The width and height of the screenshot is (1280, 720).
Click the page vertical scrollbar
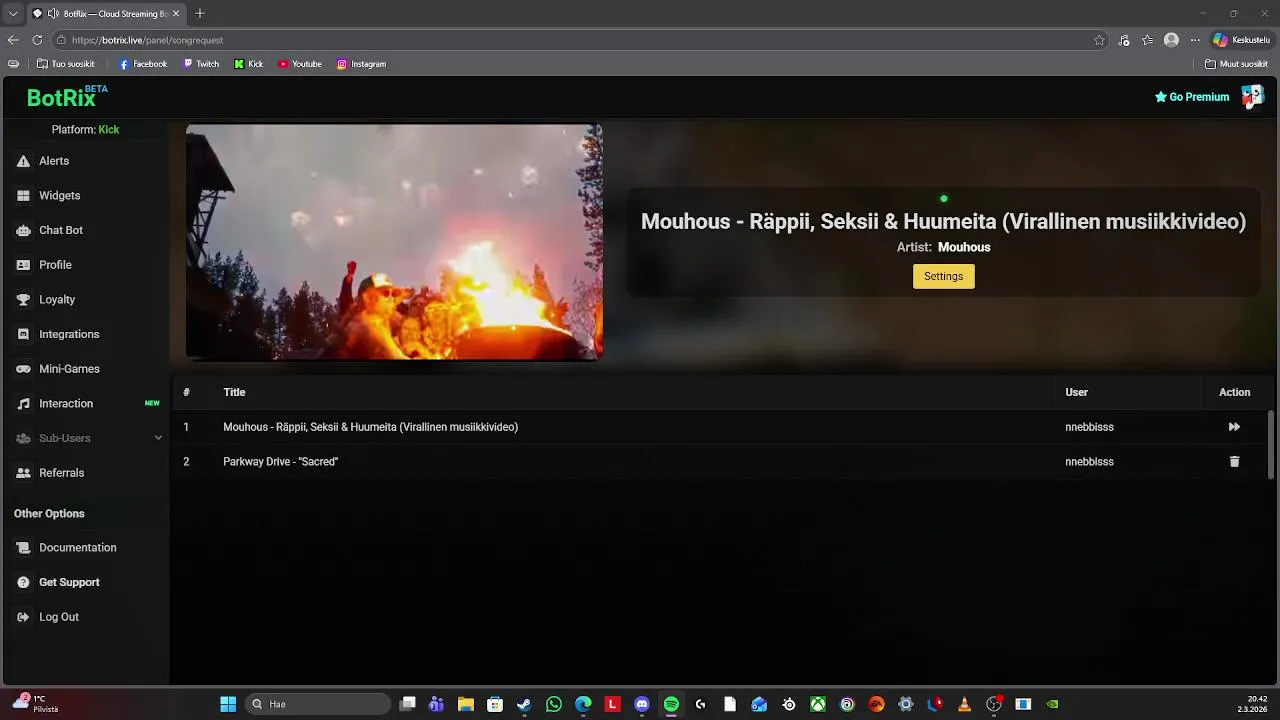(1271, 445)
